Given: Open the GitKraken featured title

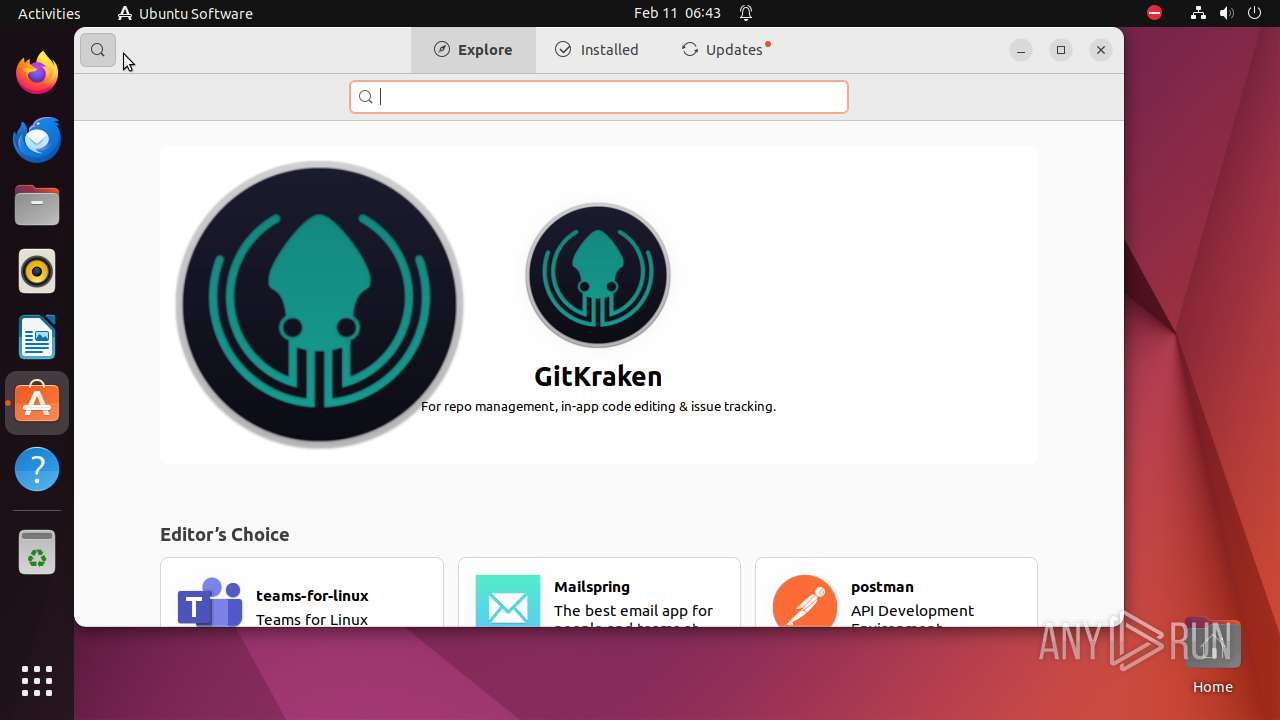Looking at the screenshot, I should point(598,376).
